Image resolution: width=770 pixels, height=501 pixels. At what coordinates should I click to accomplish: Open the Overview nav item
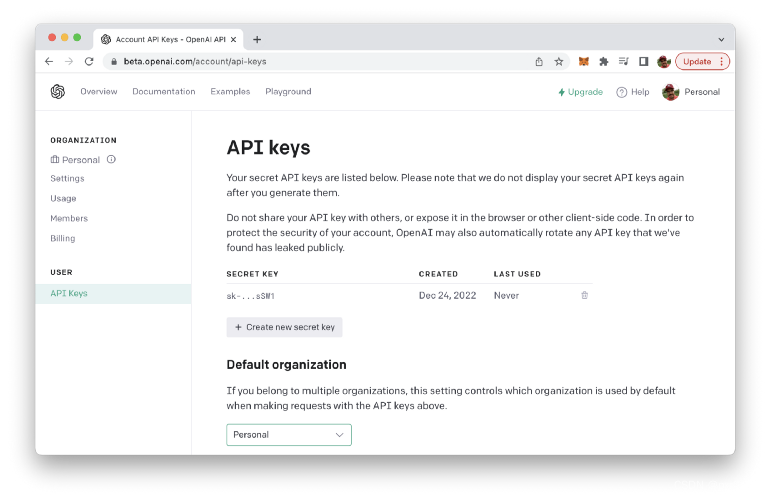click(99, 91)
